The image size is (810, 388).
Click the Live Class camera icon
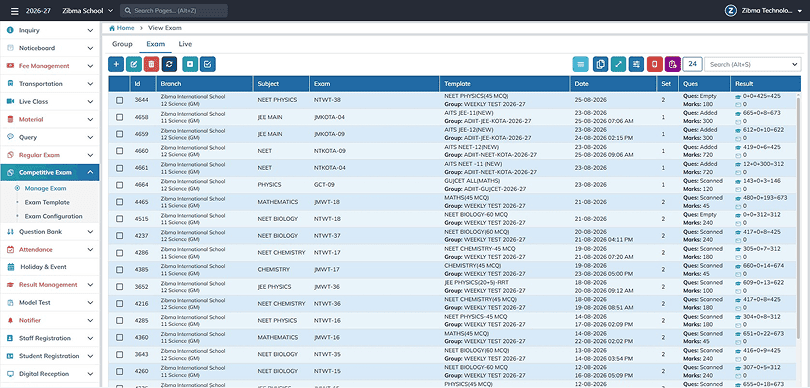tap(10, 102)
